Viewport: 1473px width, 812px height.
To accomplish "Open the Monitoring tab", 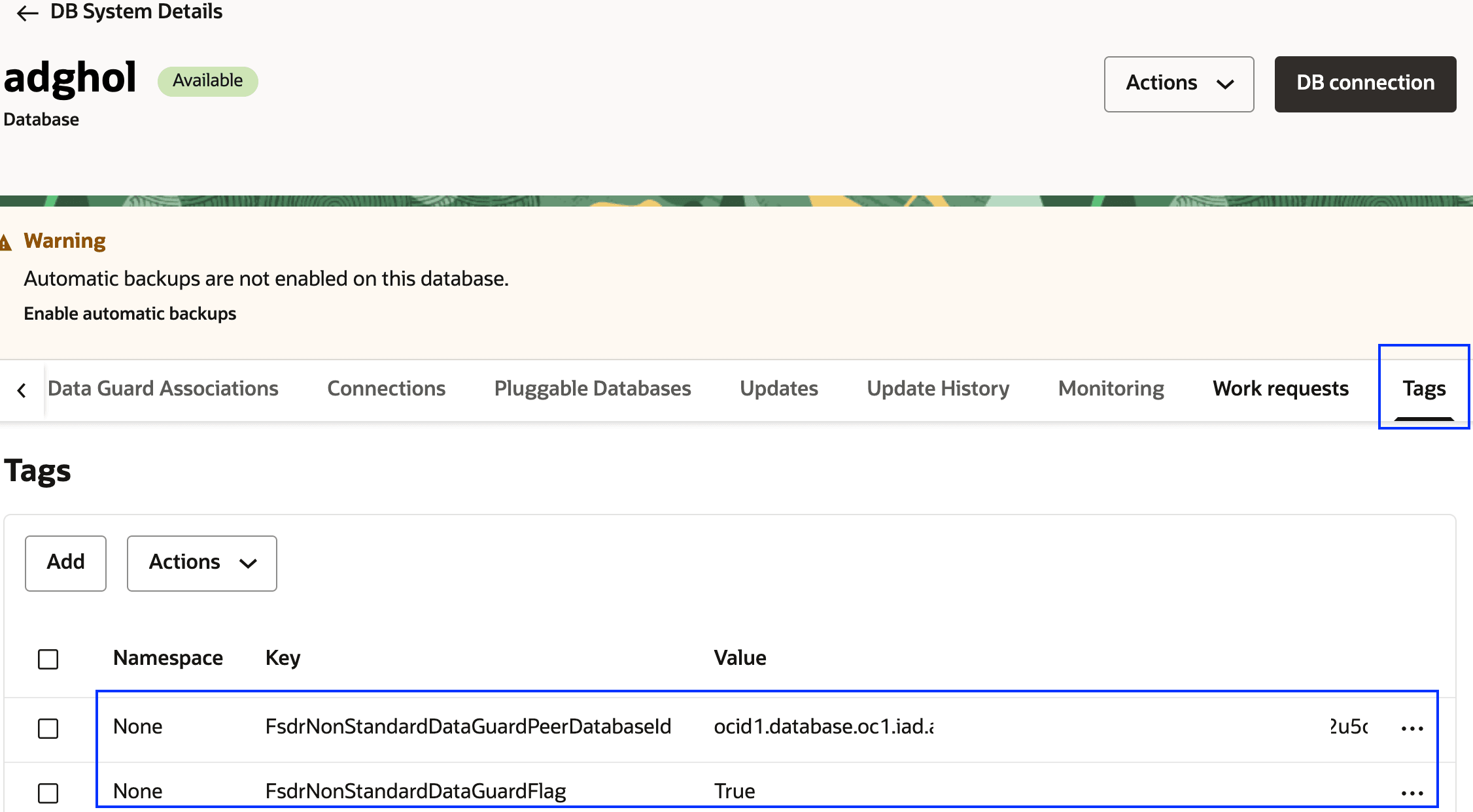I will (1111, 389).
